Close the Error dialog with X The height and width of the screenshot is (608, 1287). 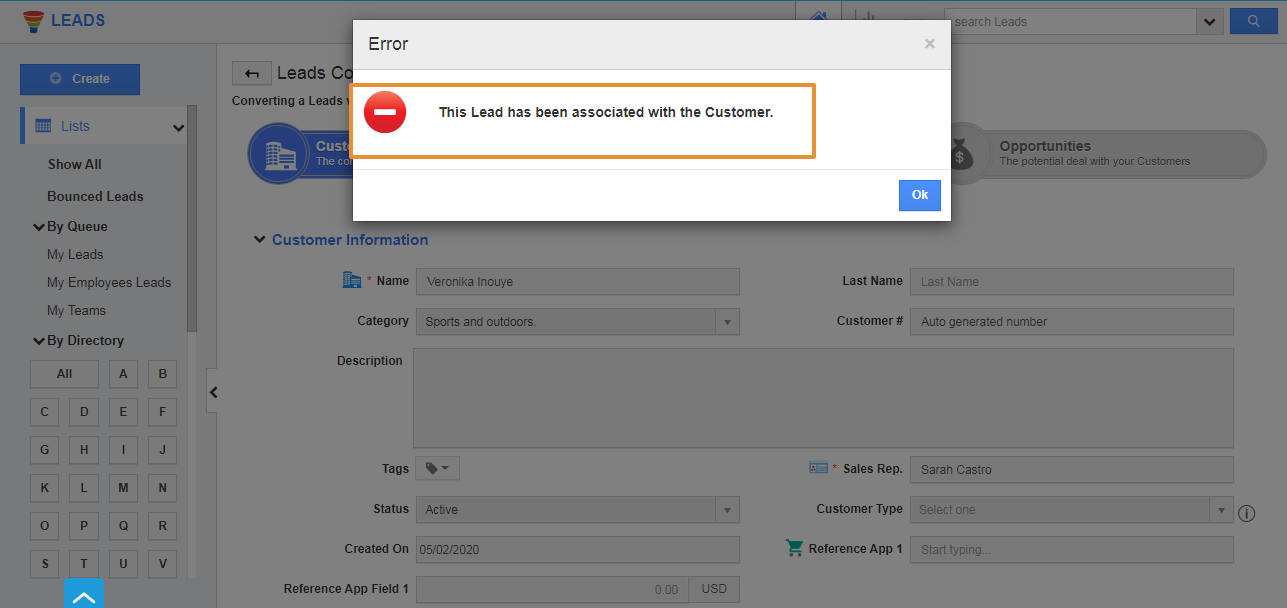930,44
